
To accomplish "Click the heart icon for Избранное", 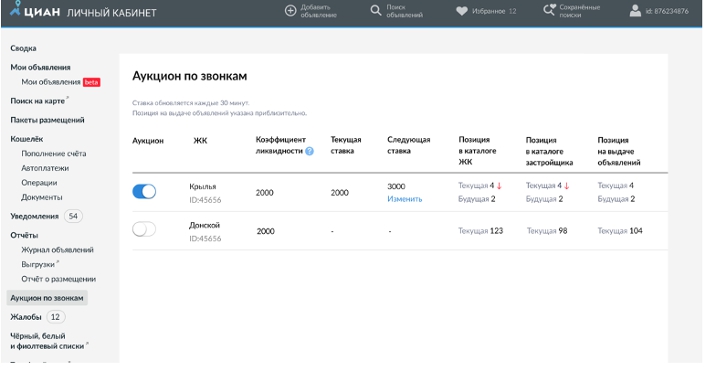I will pos(462,11).
